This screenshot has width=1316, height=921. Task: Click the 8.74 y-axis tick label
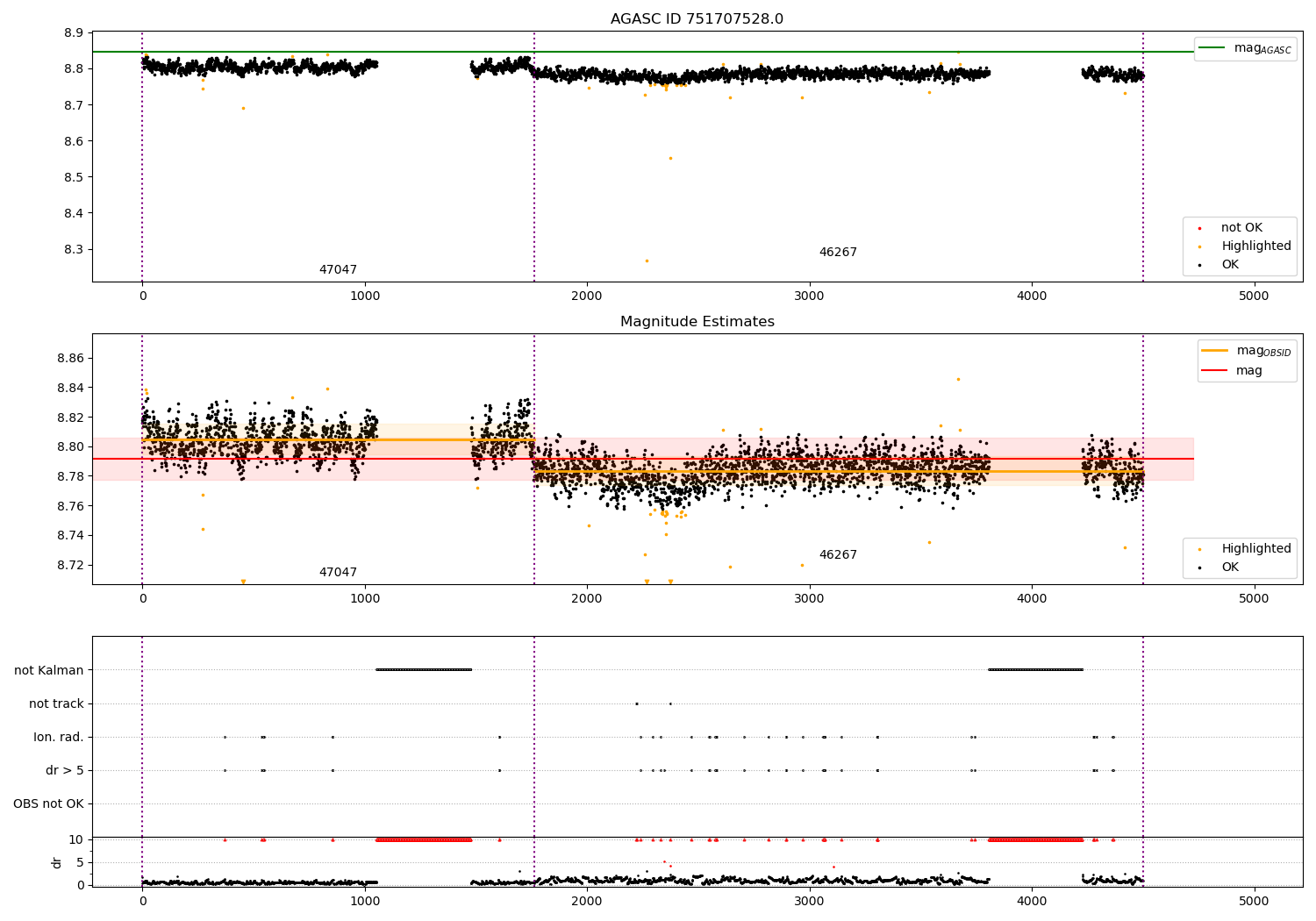coord(70,535)
